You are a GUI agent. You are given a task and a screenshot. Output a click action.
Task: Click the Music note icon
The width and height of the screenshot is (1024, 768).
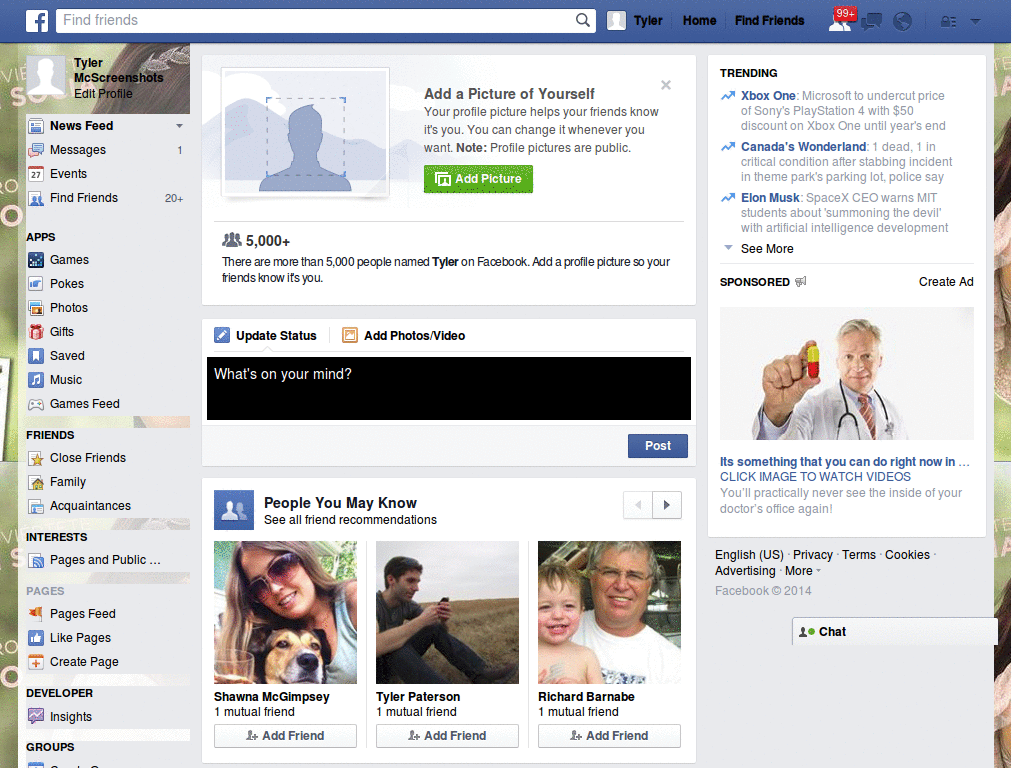36,380
